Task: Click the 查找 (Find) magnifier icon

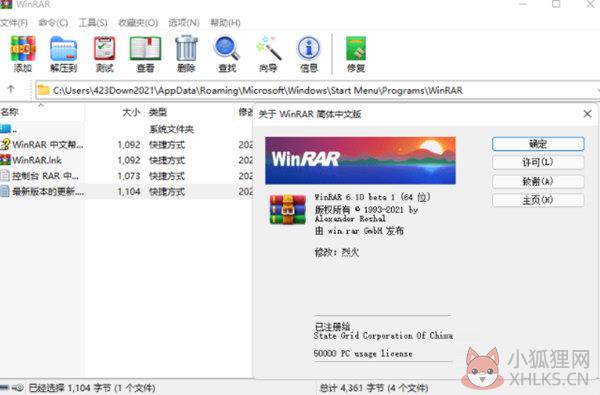Action: pos(227,49)
